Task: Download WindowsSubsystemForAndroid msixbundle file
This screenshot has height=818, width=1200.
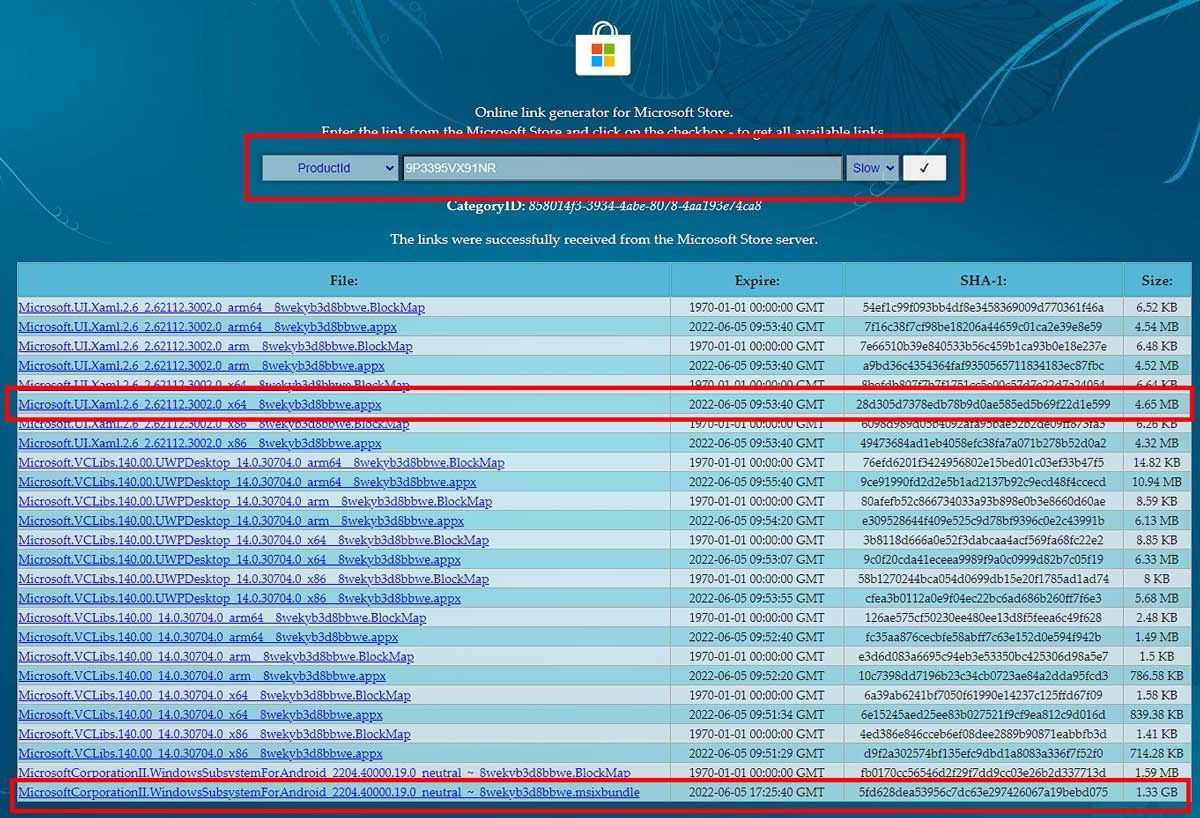Action: tap(328, 793)
